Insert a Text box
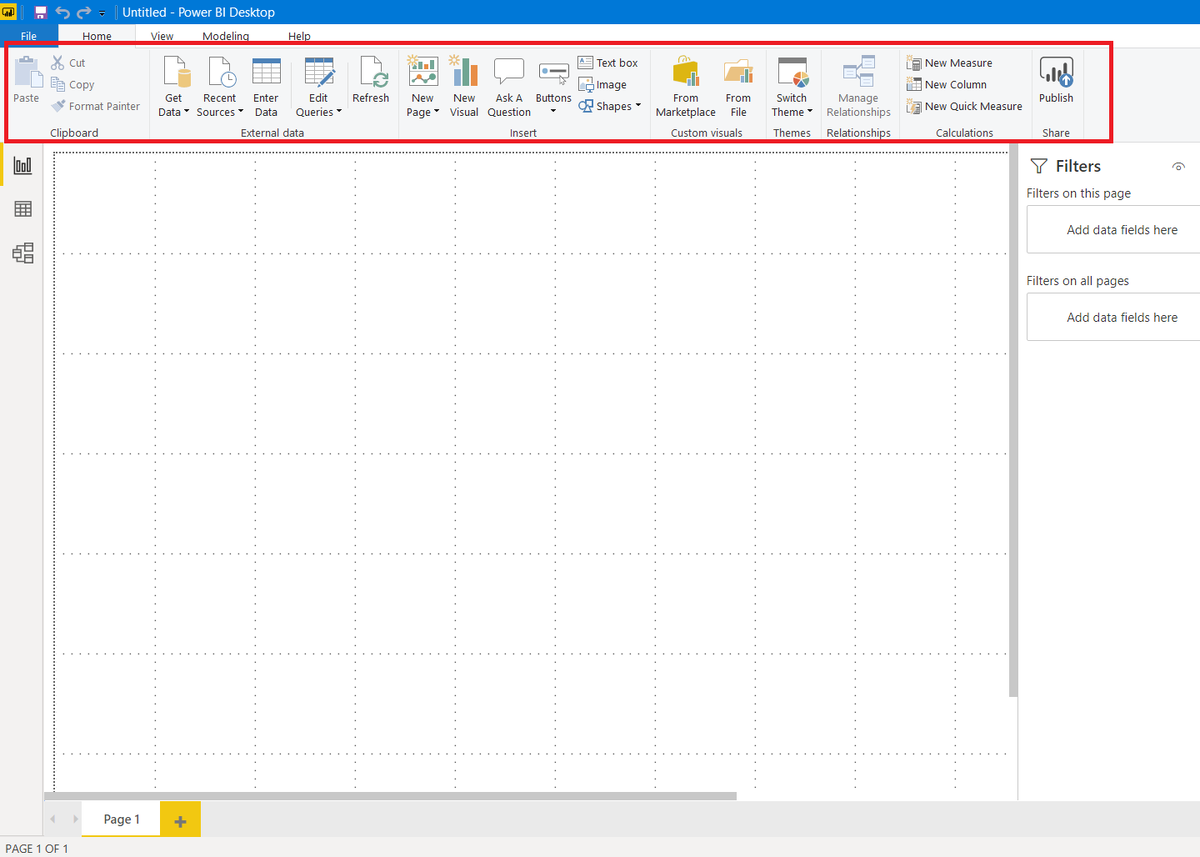The image size is (1200, 857). tap(608, 63)
